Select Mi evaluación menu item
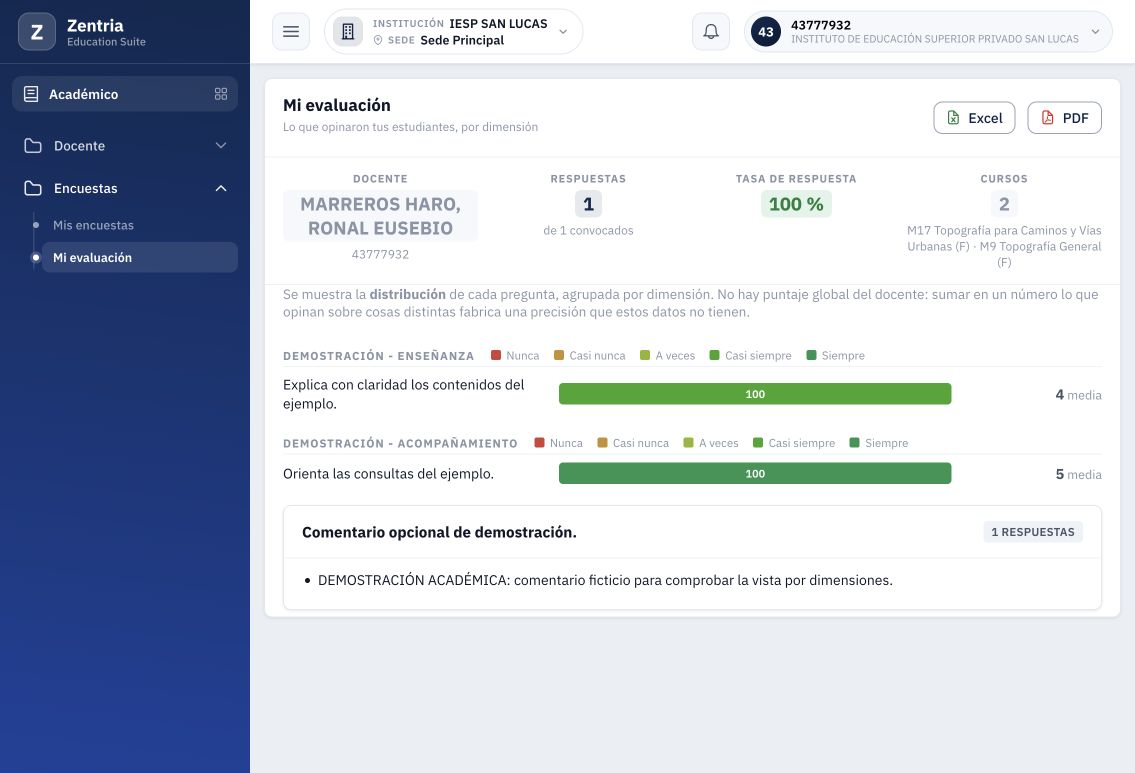 (x=140, y=258)
